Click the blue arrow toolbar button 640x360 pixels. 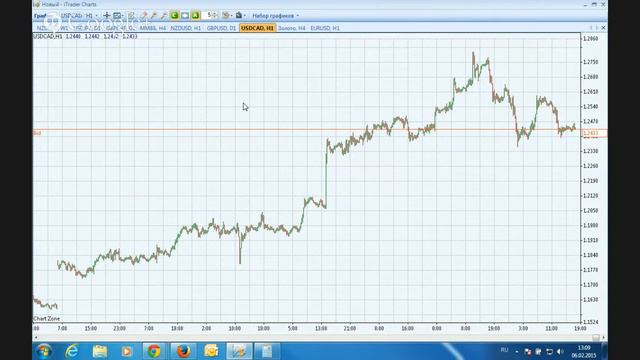point(185,16)
